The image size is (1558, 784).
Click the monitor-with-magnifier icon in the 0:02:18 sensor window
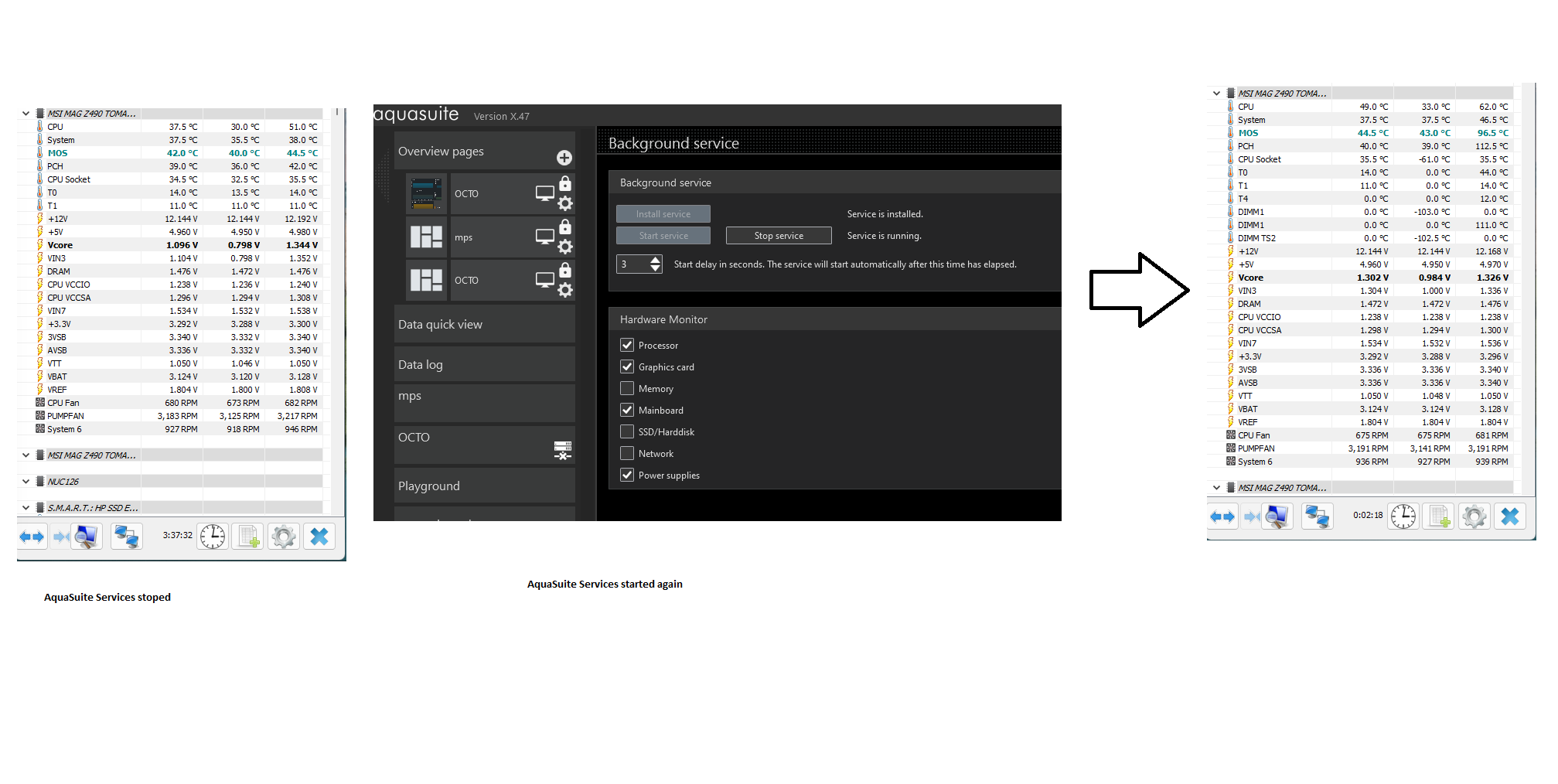point(1277,516)
